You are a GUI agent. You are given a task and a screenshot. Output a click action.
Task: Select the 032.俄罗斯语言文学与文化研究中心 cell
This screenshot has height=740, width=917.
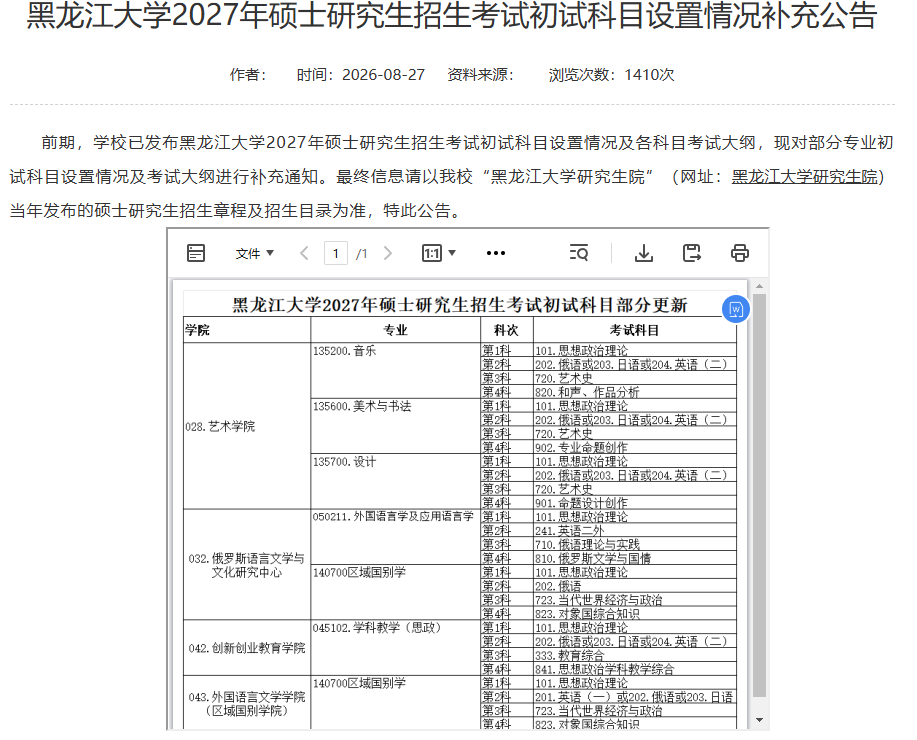(247, 565)
